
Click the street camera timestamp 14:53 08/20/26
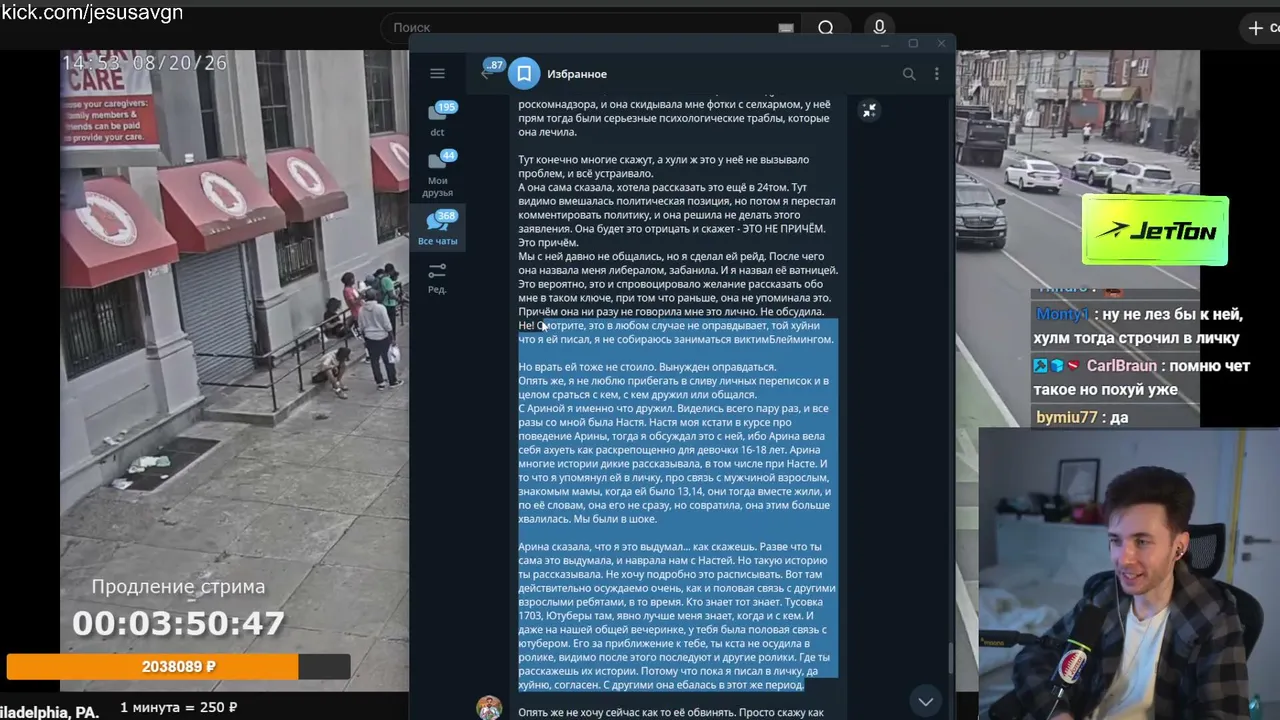point(145,63)
